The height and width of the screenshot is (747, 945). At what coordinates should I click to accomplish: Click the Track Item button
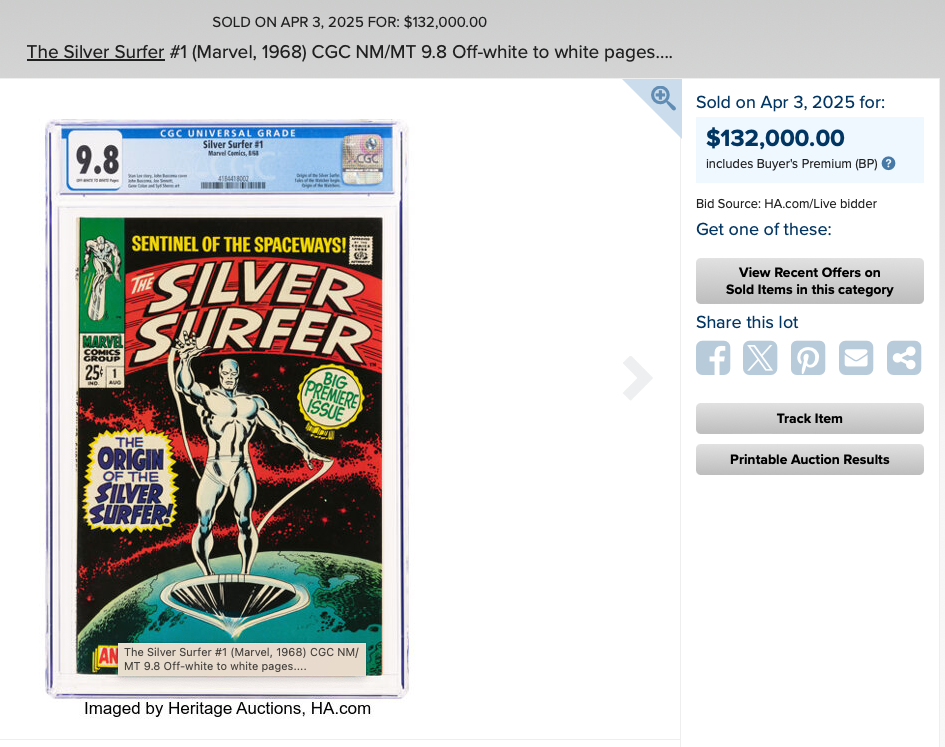click(x=809, y=418)
